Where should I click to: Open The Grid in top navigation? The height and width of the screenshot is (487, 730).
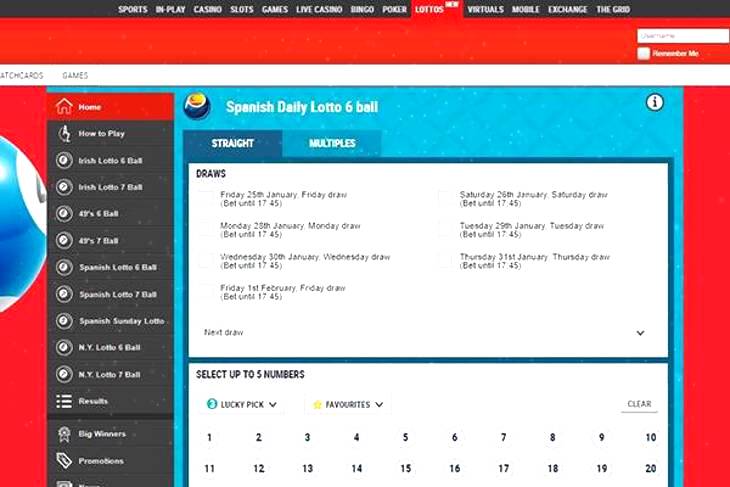click(613, 9)
